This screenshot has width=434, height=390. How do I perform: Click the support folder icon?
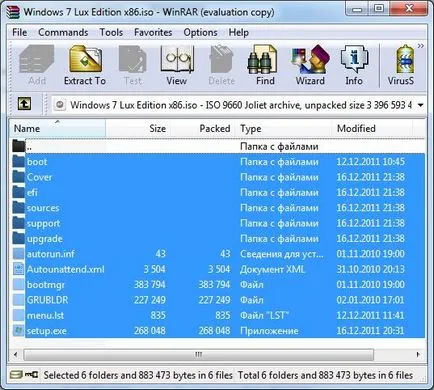(x=19, y=223)
